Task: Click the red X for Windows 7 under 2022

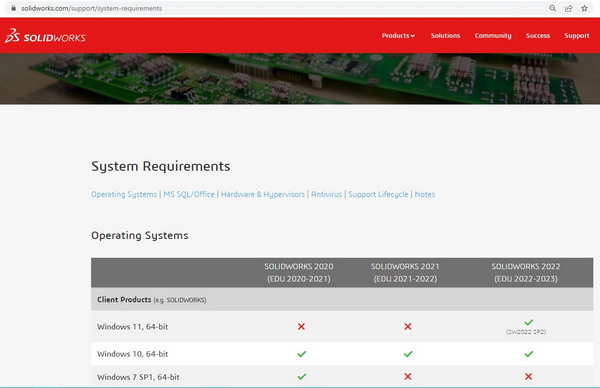Action: [x=528, y=377]
